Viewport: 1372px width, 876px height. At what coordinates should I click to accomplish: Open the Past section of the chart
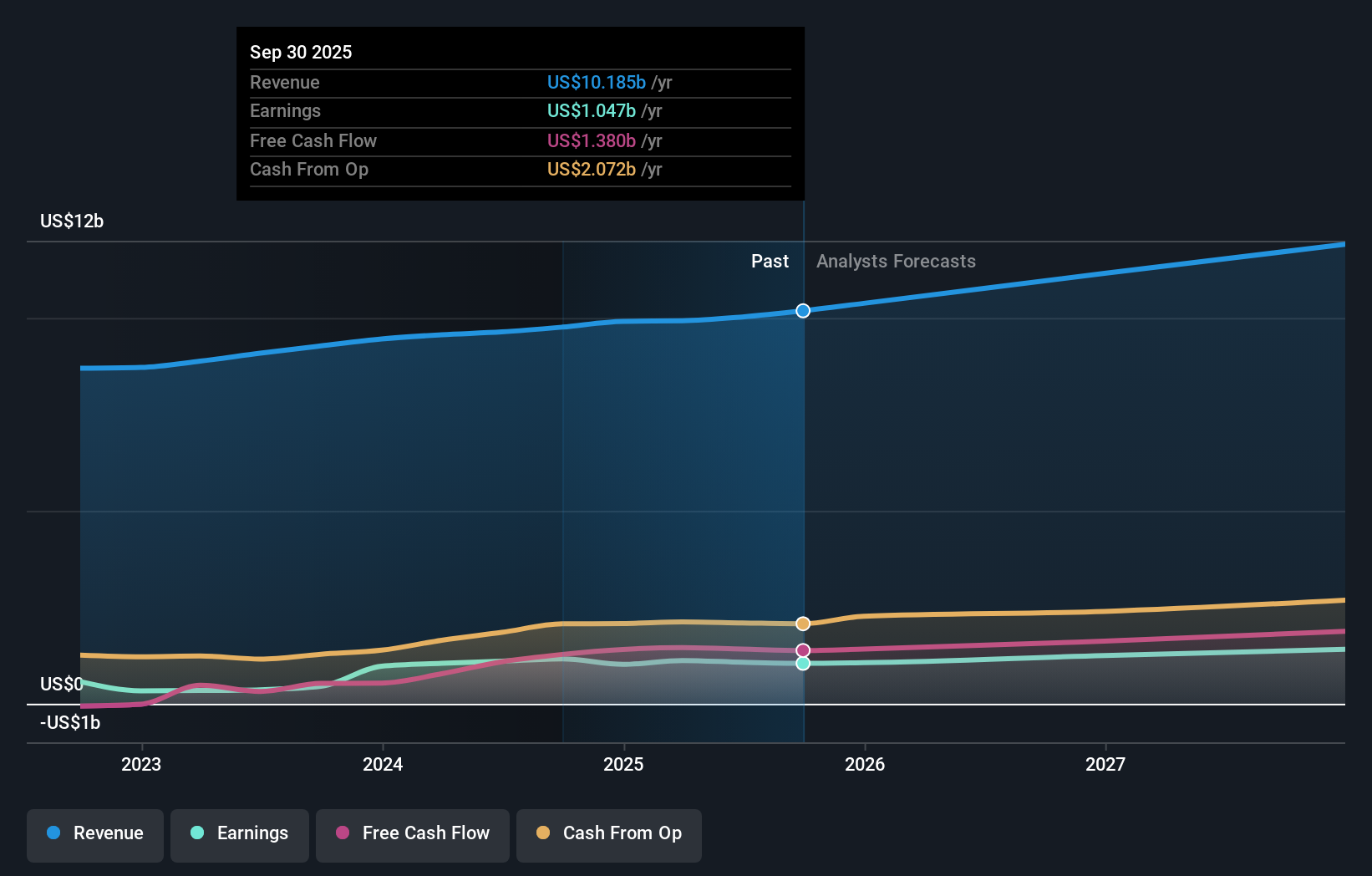point(770,261)
